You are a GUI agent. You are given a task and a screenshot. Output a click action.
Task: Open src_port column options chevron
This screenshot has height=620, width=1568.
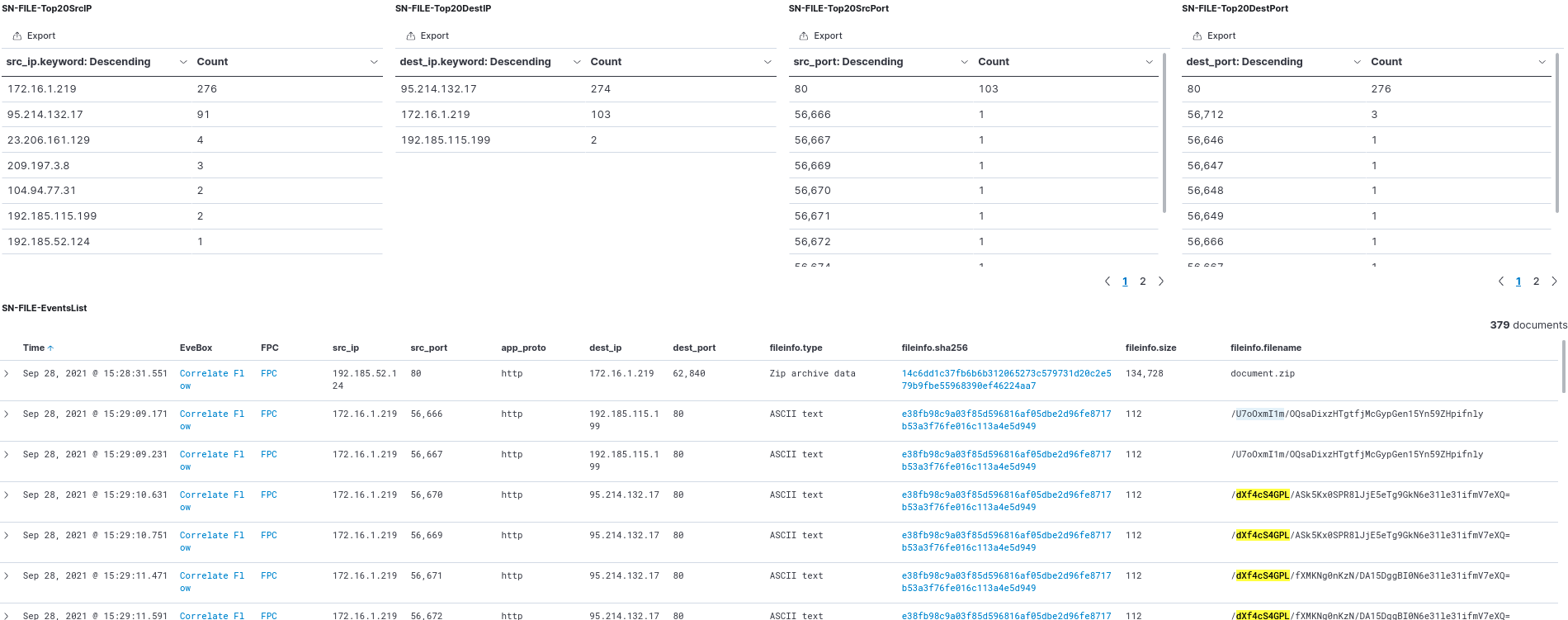[964, 62]
